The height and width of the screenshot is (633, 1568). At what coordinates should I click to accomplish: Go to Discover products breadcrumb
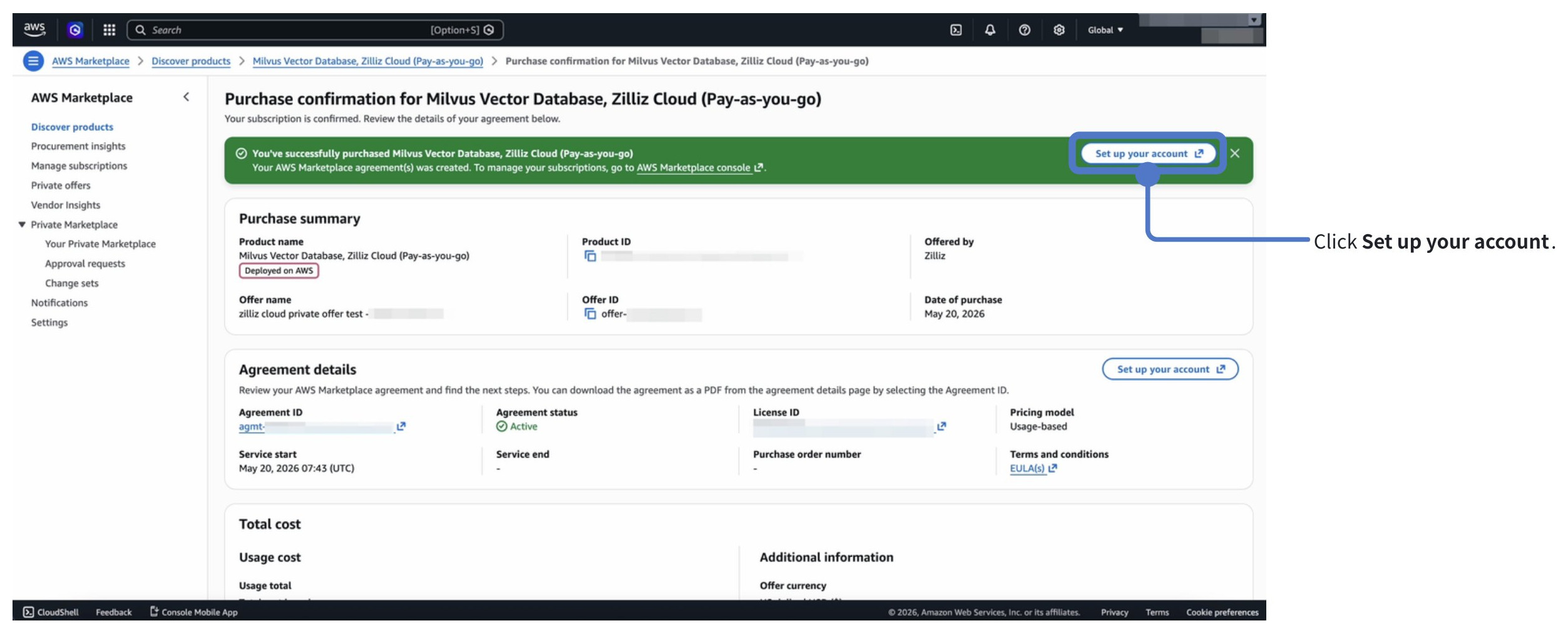pyautogui.click(x=191, y=61)
